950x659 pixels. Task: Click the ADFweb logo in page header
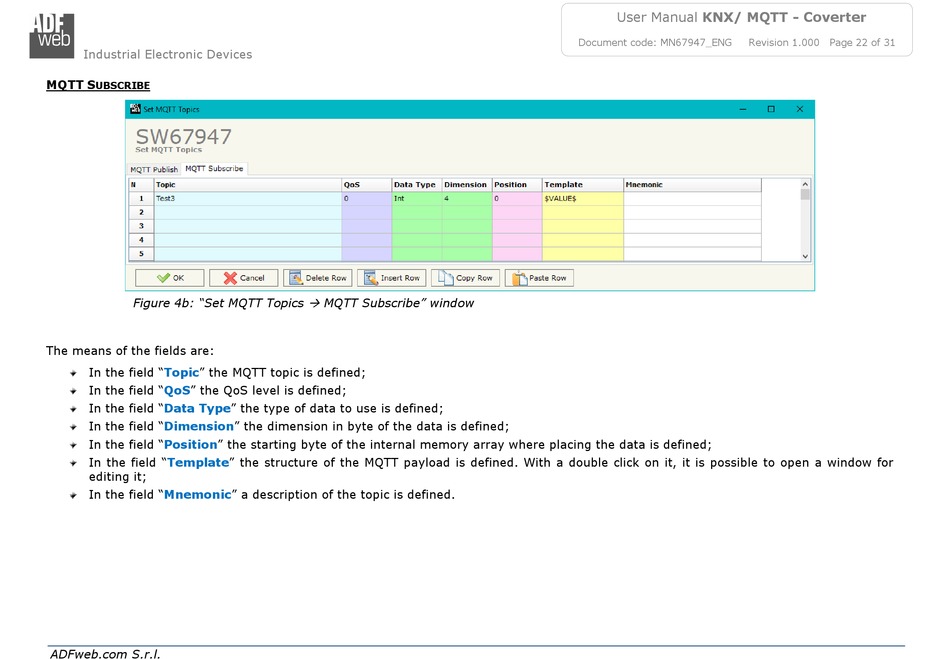tap(50, 32)
